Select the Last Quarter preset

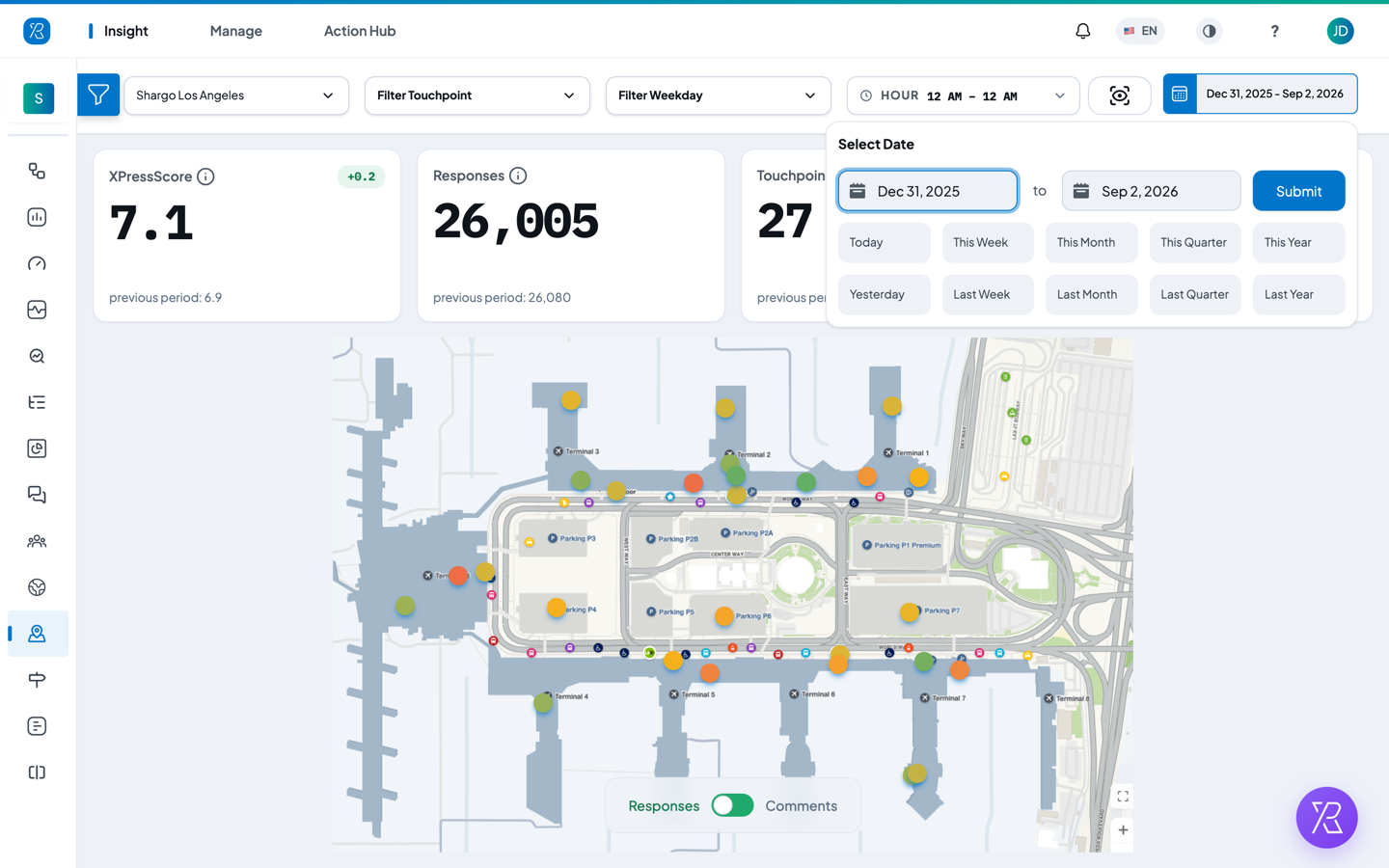click(1195, 294)
